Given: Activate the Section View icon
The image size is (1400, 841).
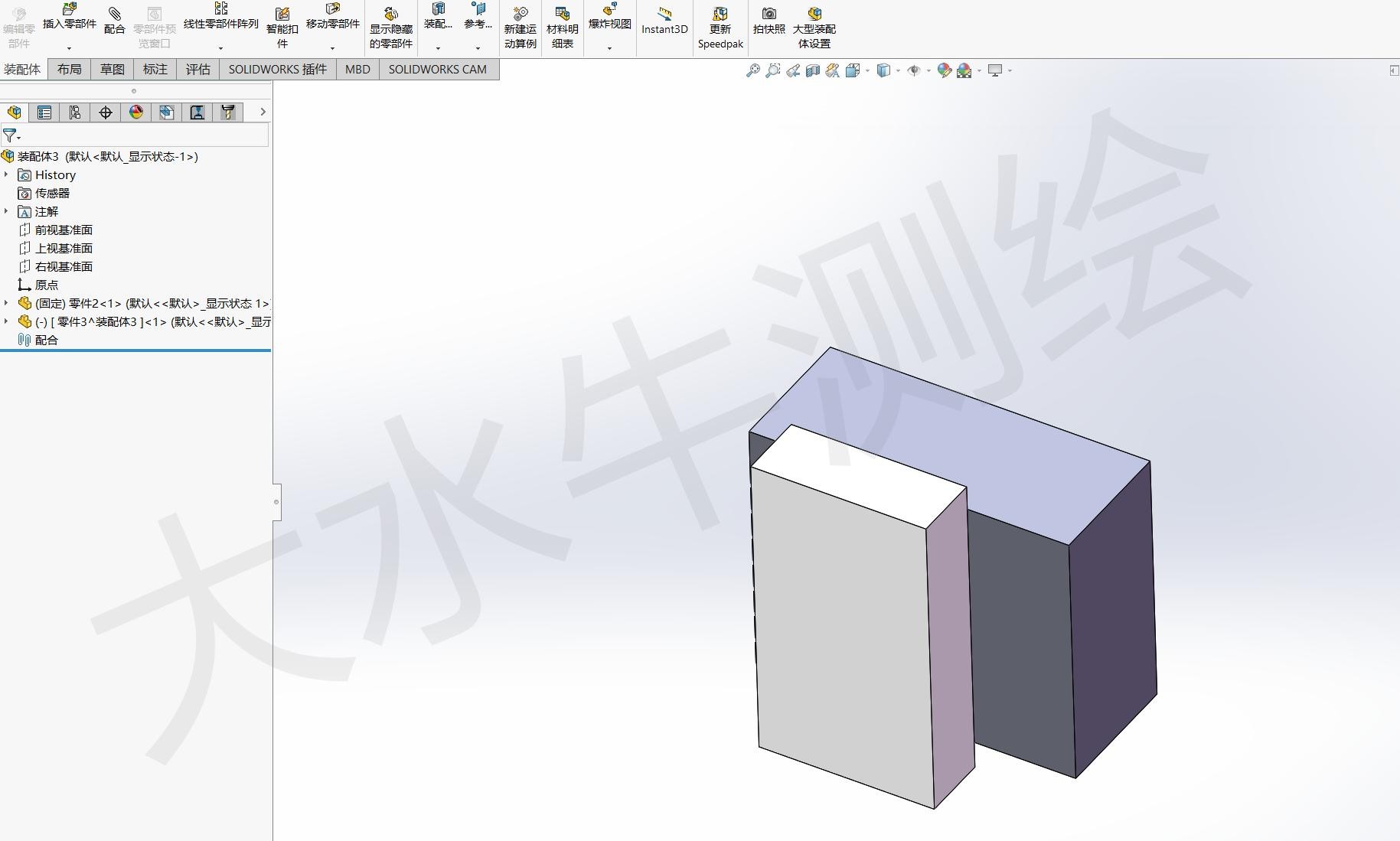Looking at the screenshot, I should pos(813,70).
